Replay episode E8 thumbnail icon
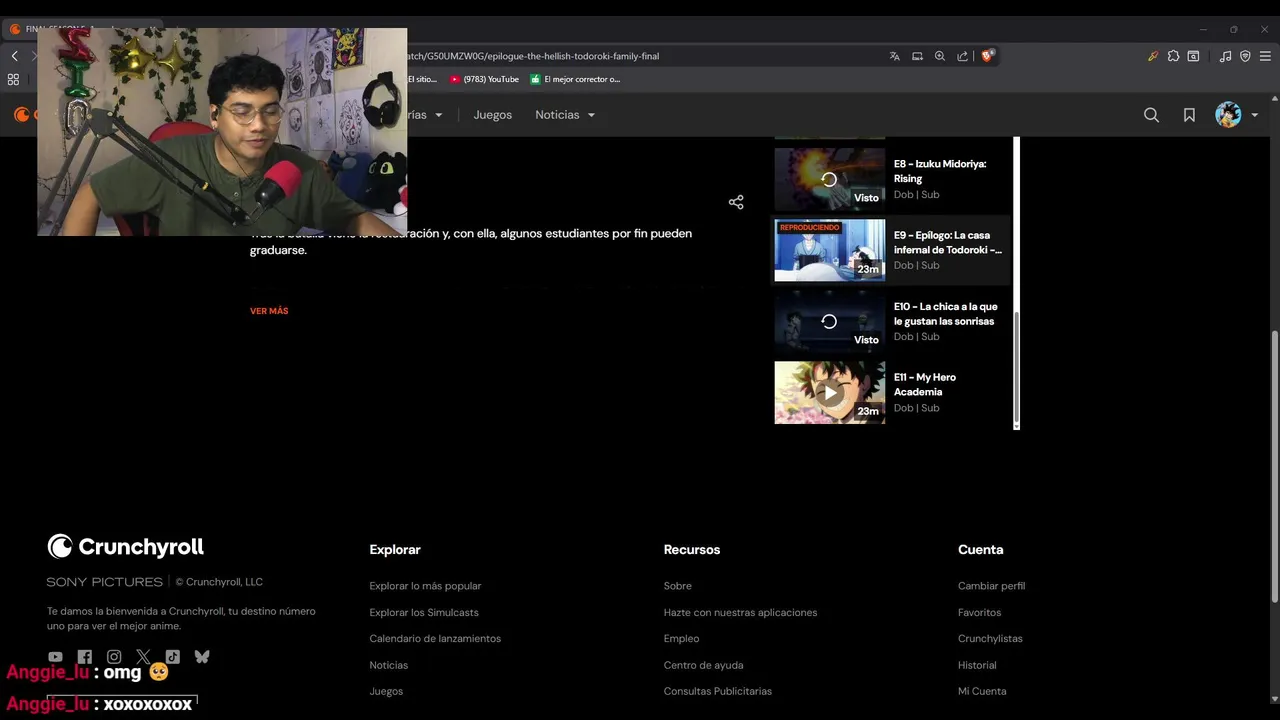The height and width of the screenshot is (720, 1280). click(x=829, y=180)
